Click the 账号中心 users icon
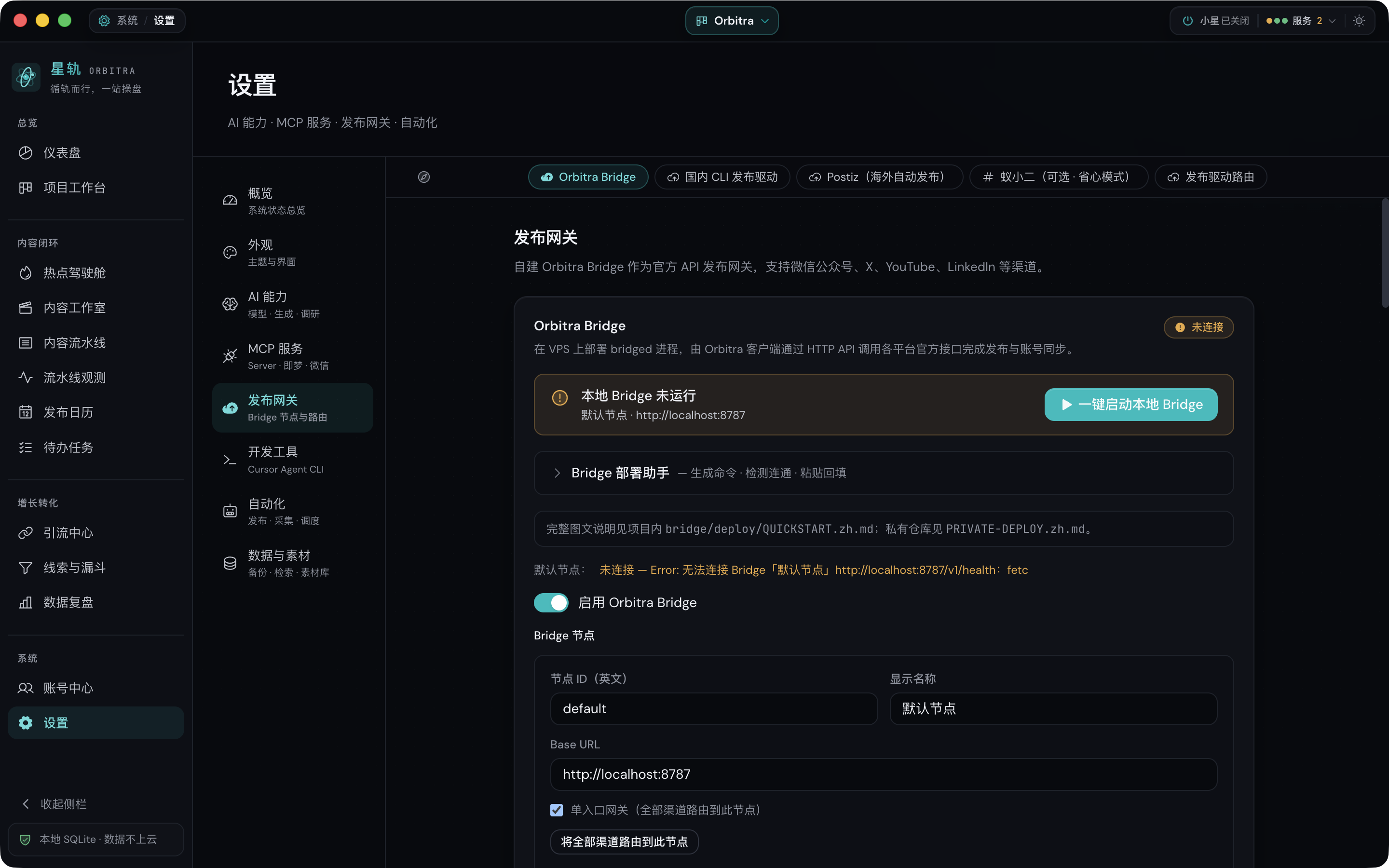 [25, 688]
